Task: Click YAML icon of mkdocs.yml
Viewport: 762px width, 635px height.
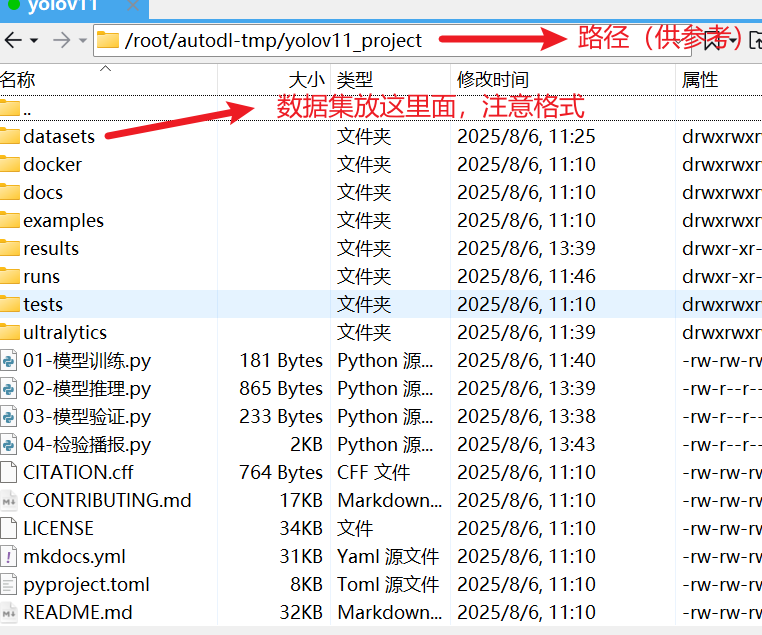Action: point(8,556)
